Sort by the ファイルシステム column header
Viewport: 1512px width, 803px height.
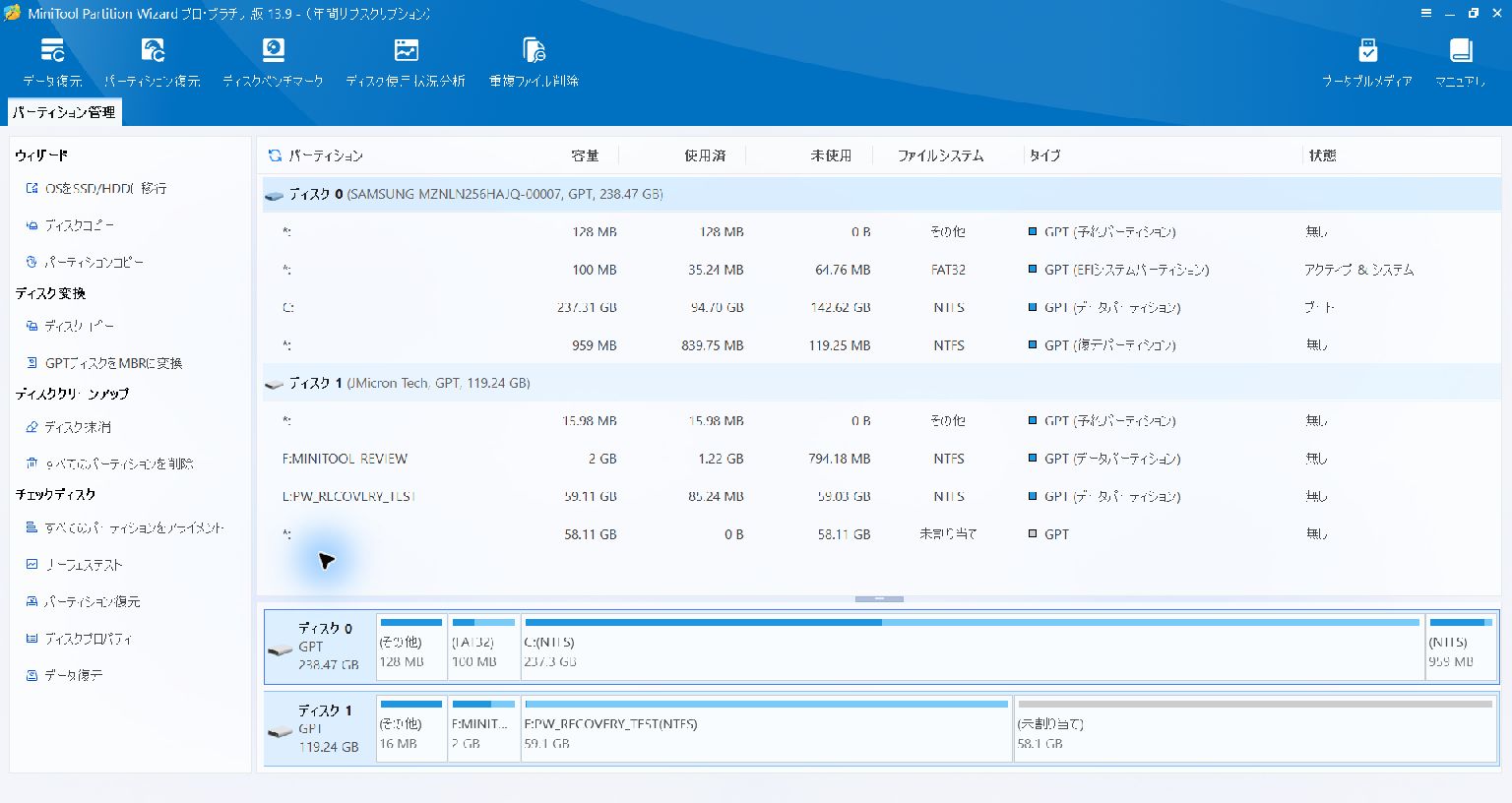940,155
